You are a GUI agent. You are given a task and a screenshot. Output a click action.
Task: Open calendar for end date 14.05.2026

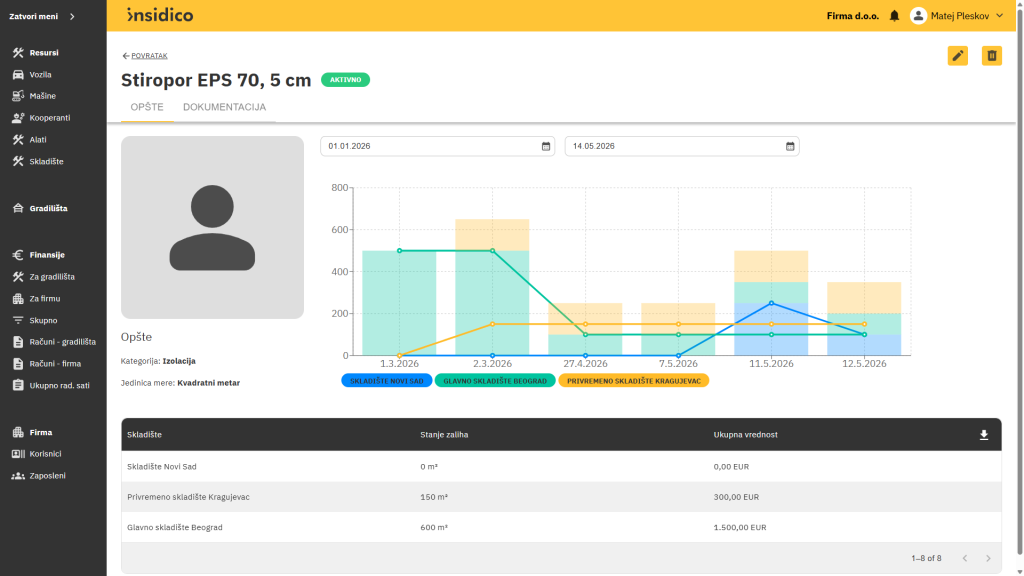(790, 146)
